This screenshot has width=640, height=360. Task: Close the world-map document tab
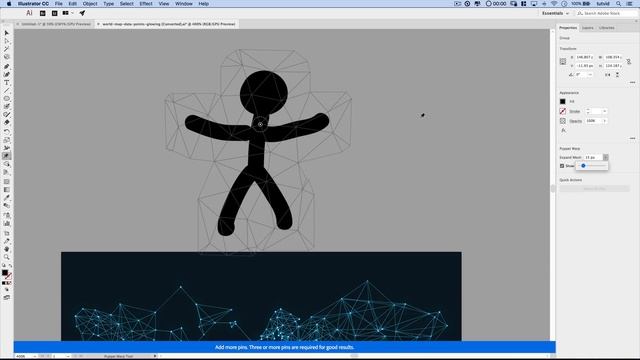[x=98, y=24]
